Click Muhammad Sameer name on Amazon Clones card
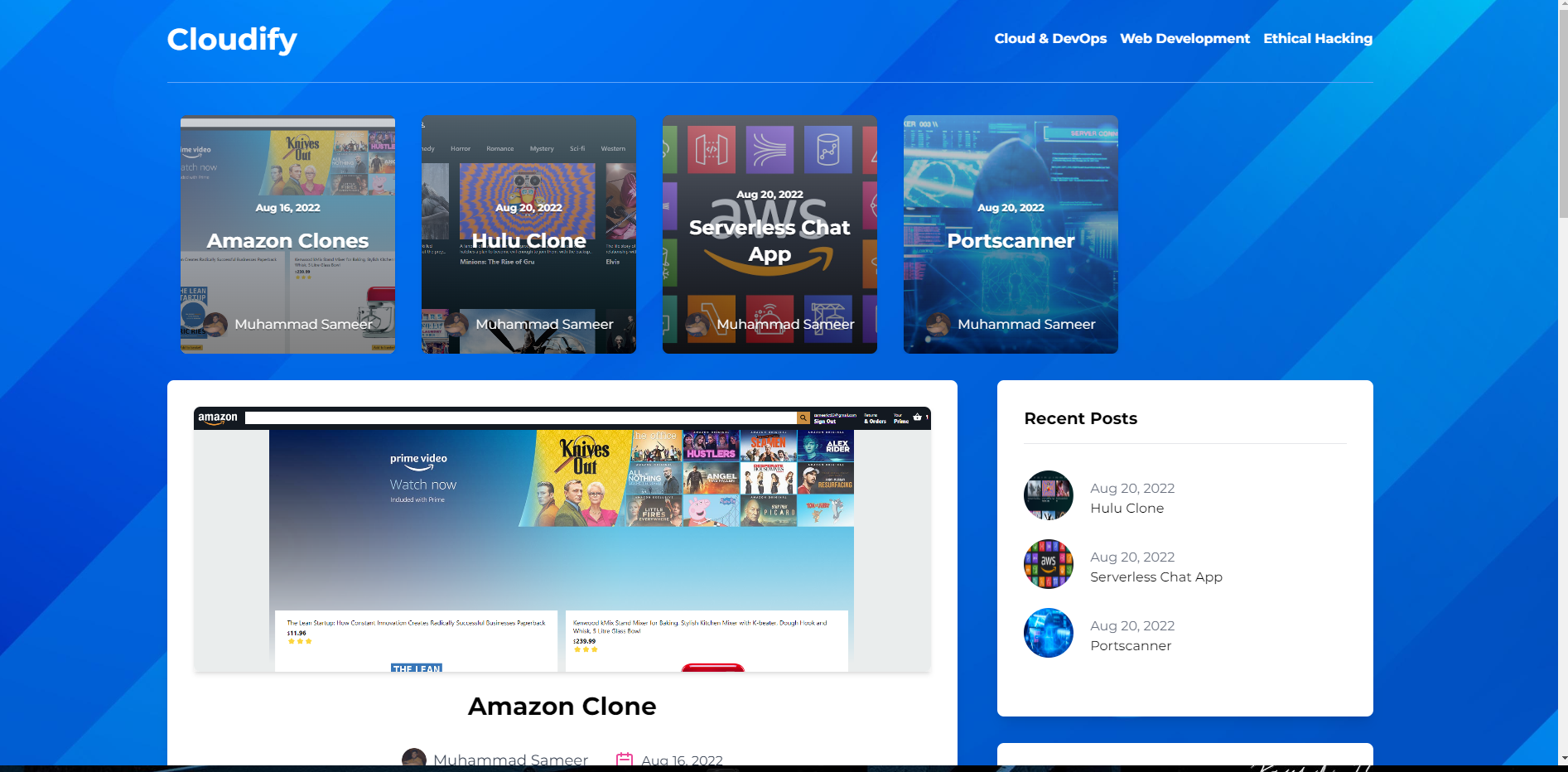The height and width of the screenshot is (772, 1568). pos(303,324)
